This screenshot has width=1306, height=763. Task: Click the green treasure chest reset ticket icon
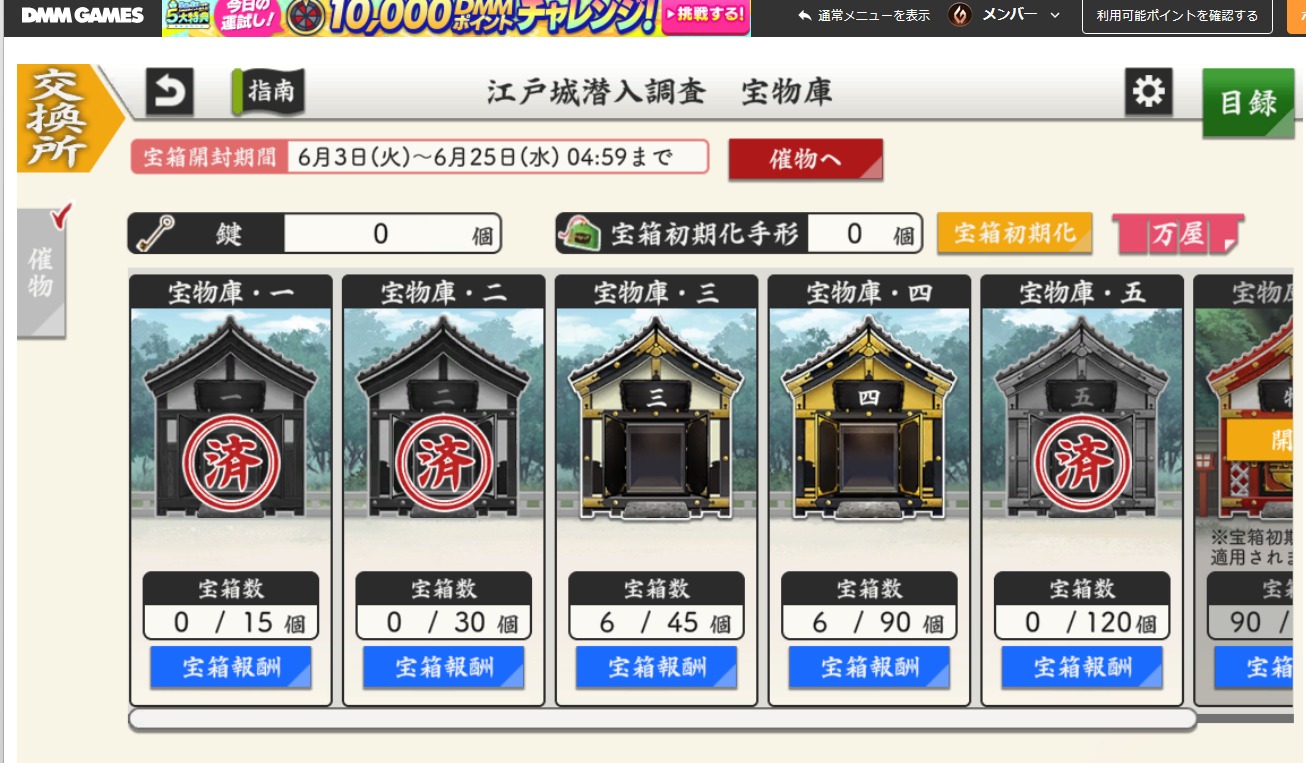click(x=578, y=234)
